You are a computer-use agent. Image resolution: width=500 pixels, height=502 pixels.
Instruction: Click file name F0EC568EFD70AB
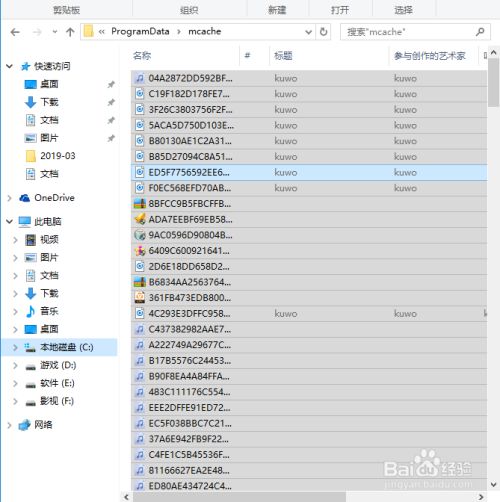190,188
